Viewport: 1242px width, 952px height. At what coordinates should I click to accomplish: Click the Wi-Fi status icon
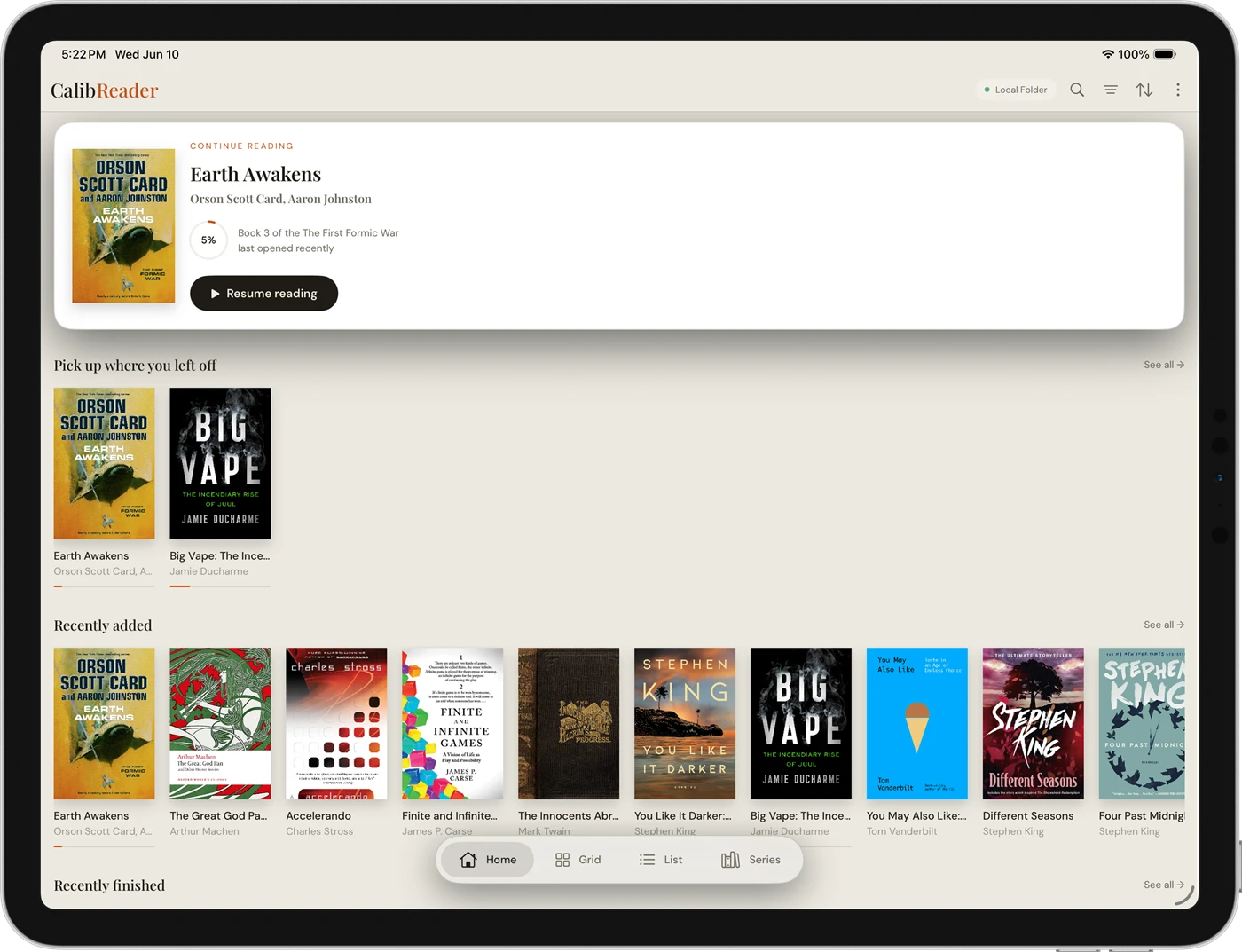(1108, 54)
